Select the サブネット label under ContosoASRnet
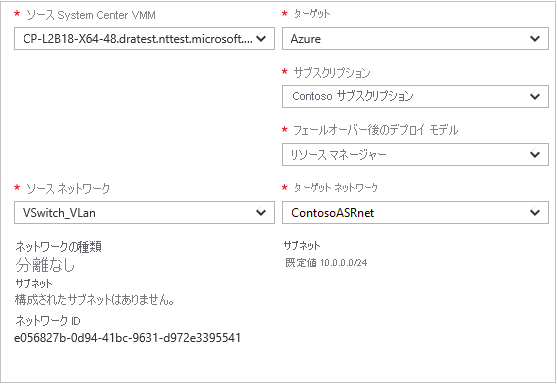This screenshot has width=558, height=385. pyautogui.click(x=302, y=245)
